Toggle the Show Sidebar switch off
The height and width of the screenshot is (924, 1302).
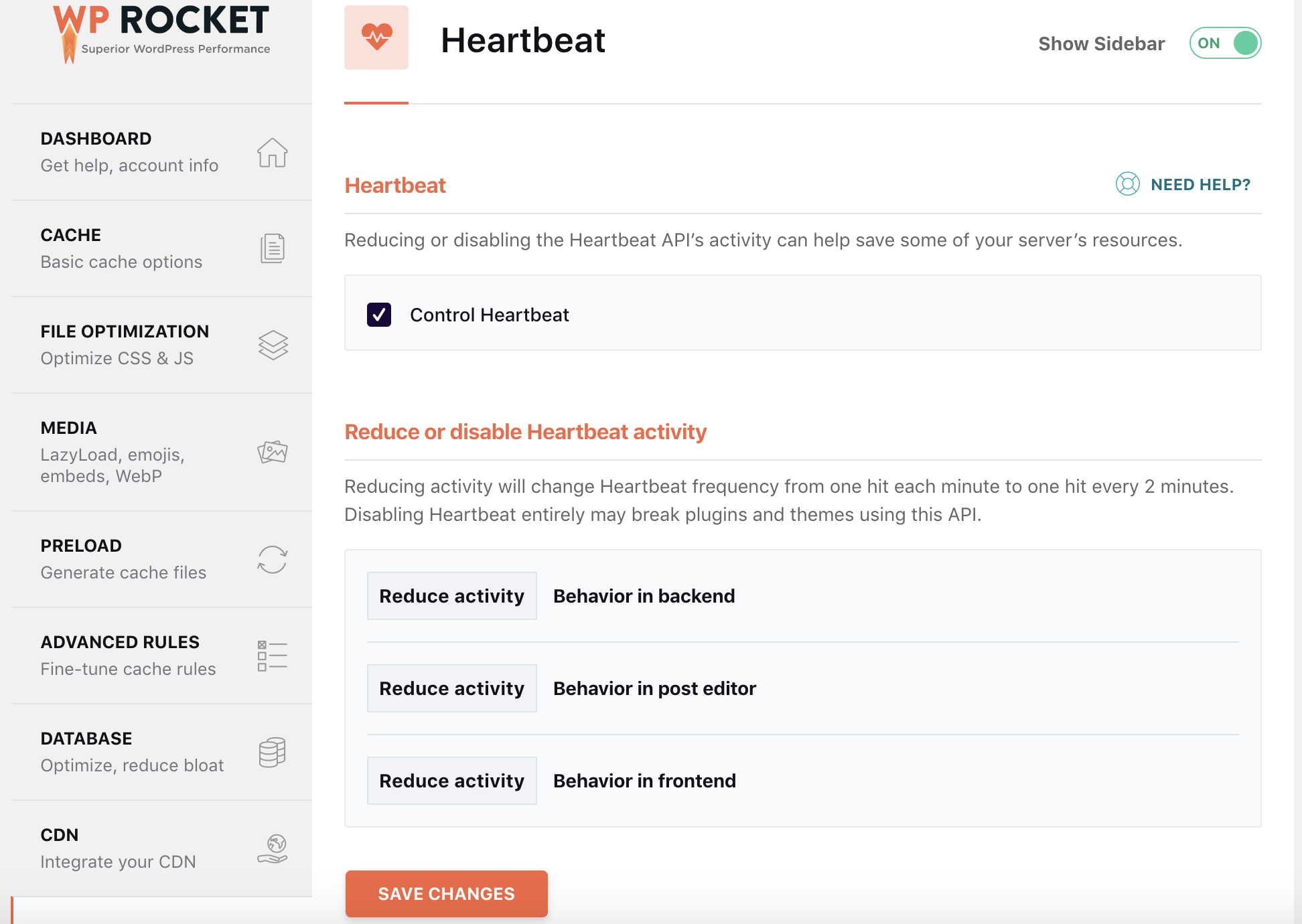click(x=1224, y=43)
